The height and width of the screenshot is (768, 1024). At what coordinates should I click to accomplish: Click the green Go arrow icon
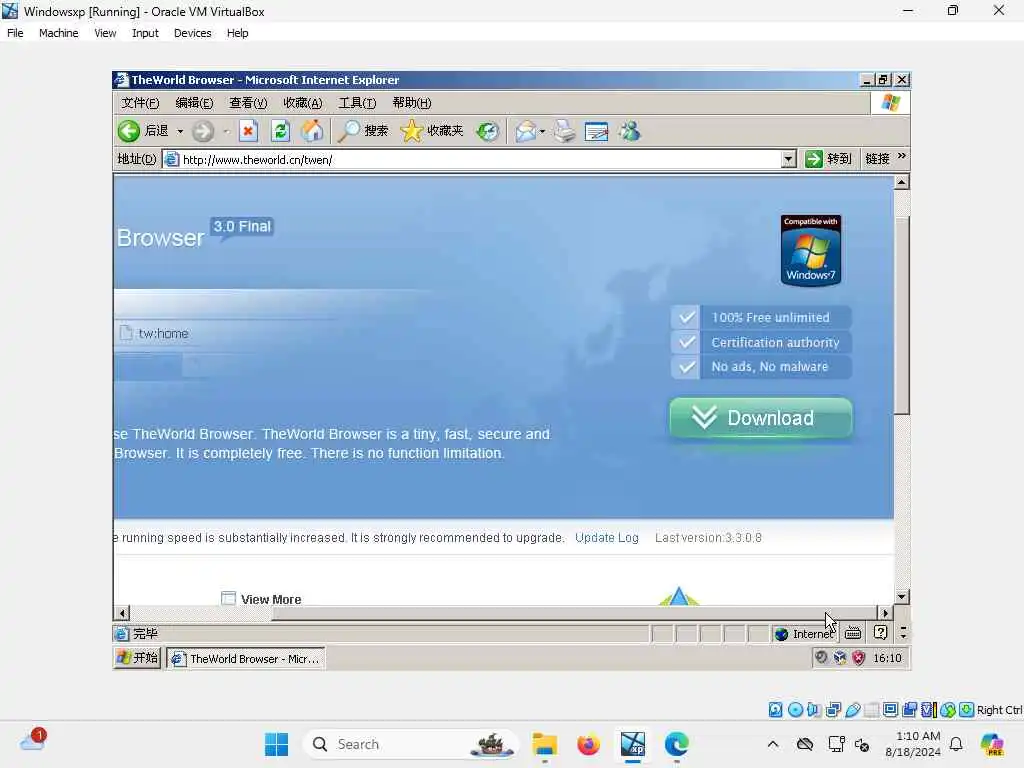(x=814, y=159)
